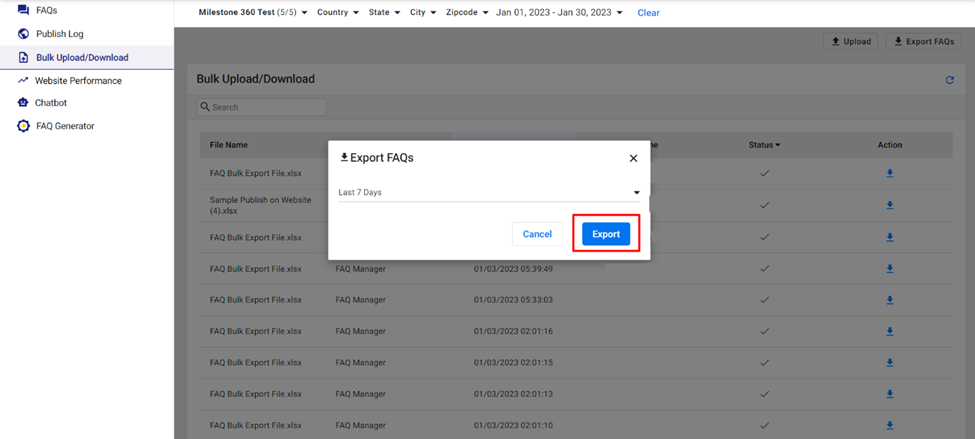Screen dimensions: 975x439
Task: Open Publish Log in the sidebar
Action: pyautogui.click(x=60, y=34)
